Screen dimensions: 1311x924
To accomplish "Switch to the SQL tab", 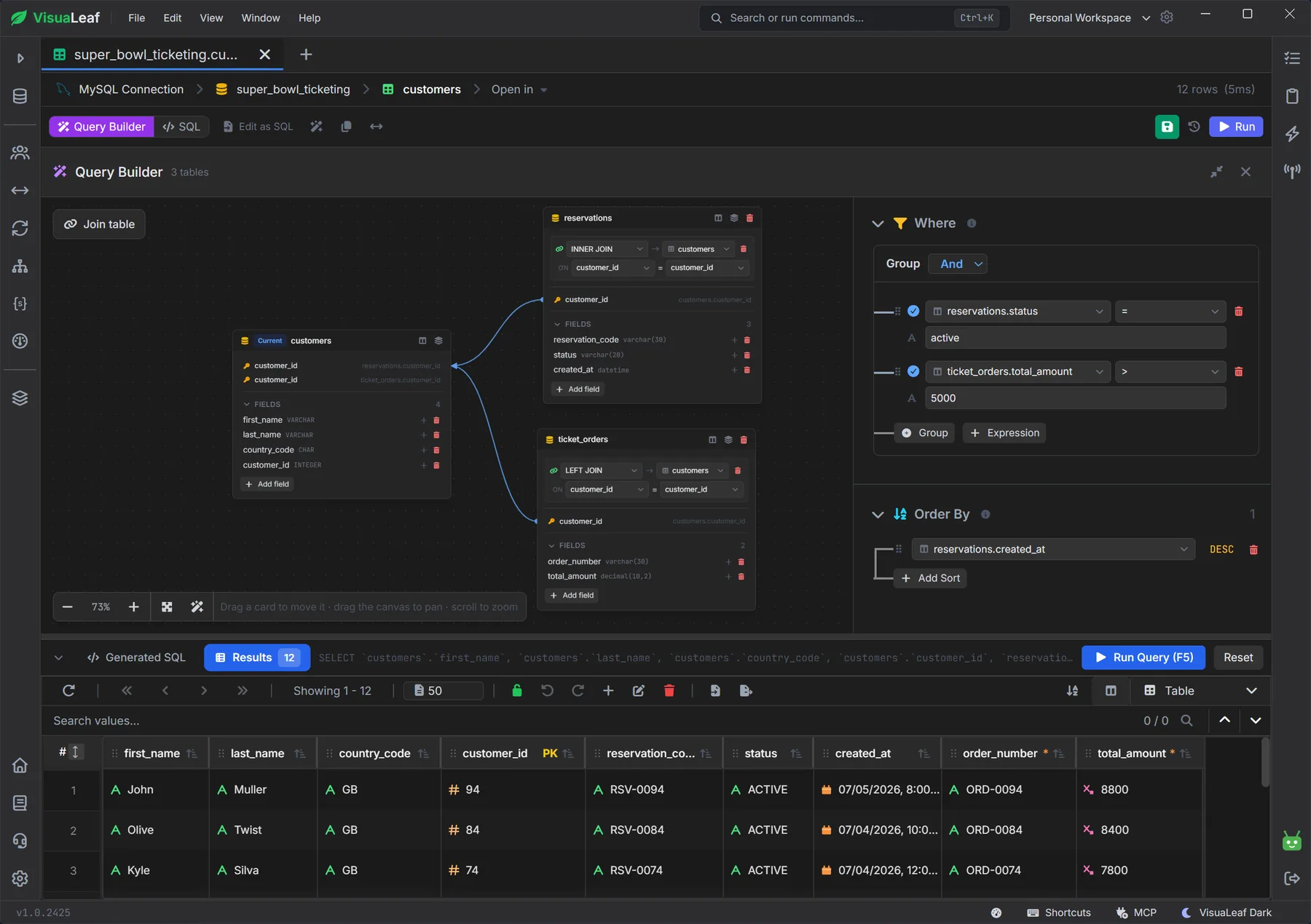I will click(x=181, y=127).
